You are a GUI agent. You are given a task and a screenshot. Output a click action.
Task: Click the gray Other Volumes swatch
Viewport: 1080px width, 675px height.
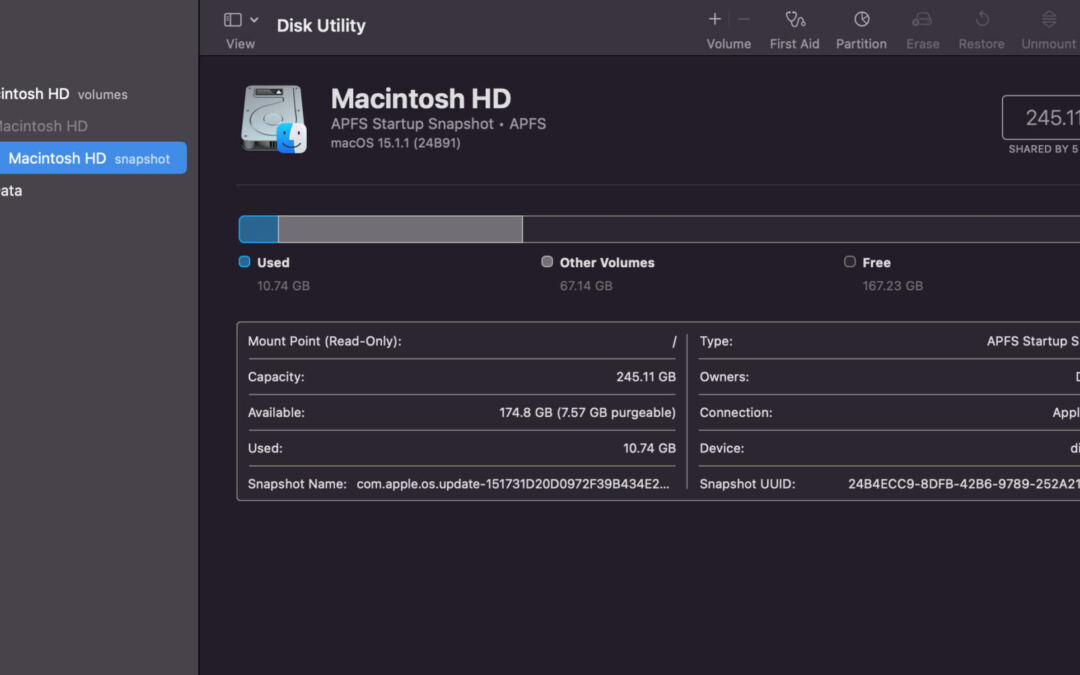(x=547, y=262)
